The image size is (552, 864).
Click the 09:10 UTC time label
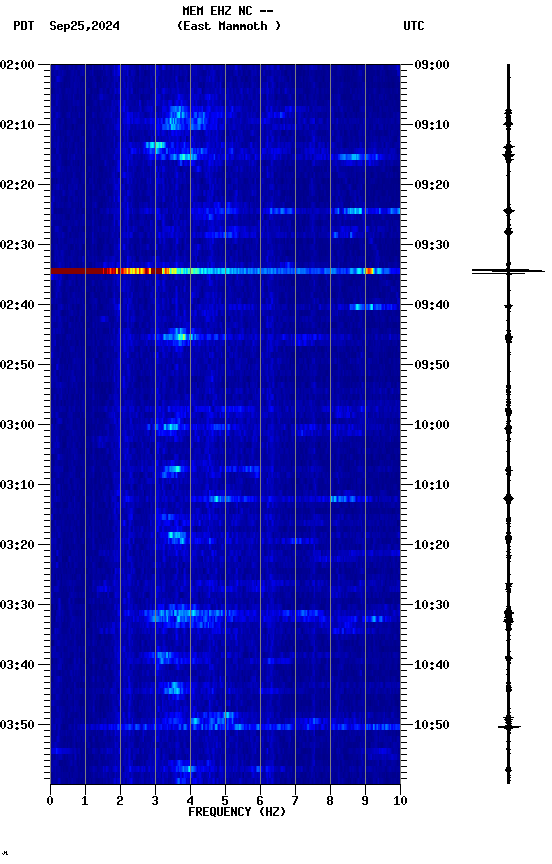(x=432, y=125)
